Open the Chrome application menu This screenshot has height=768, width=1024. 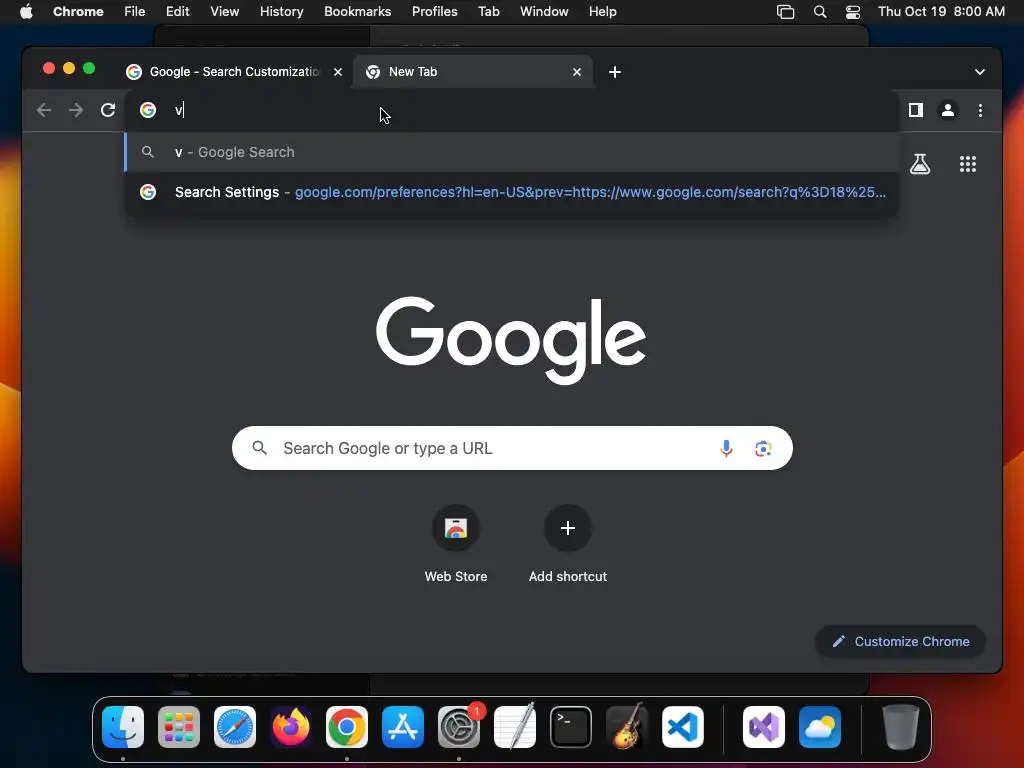[78, 11]
